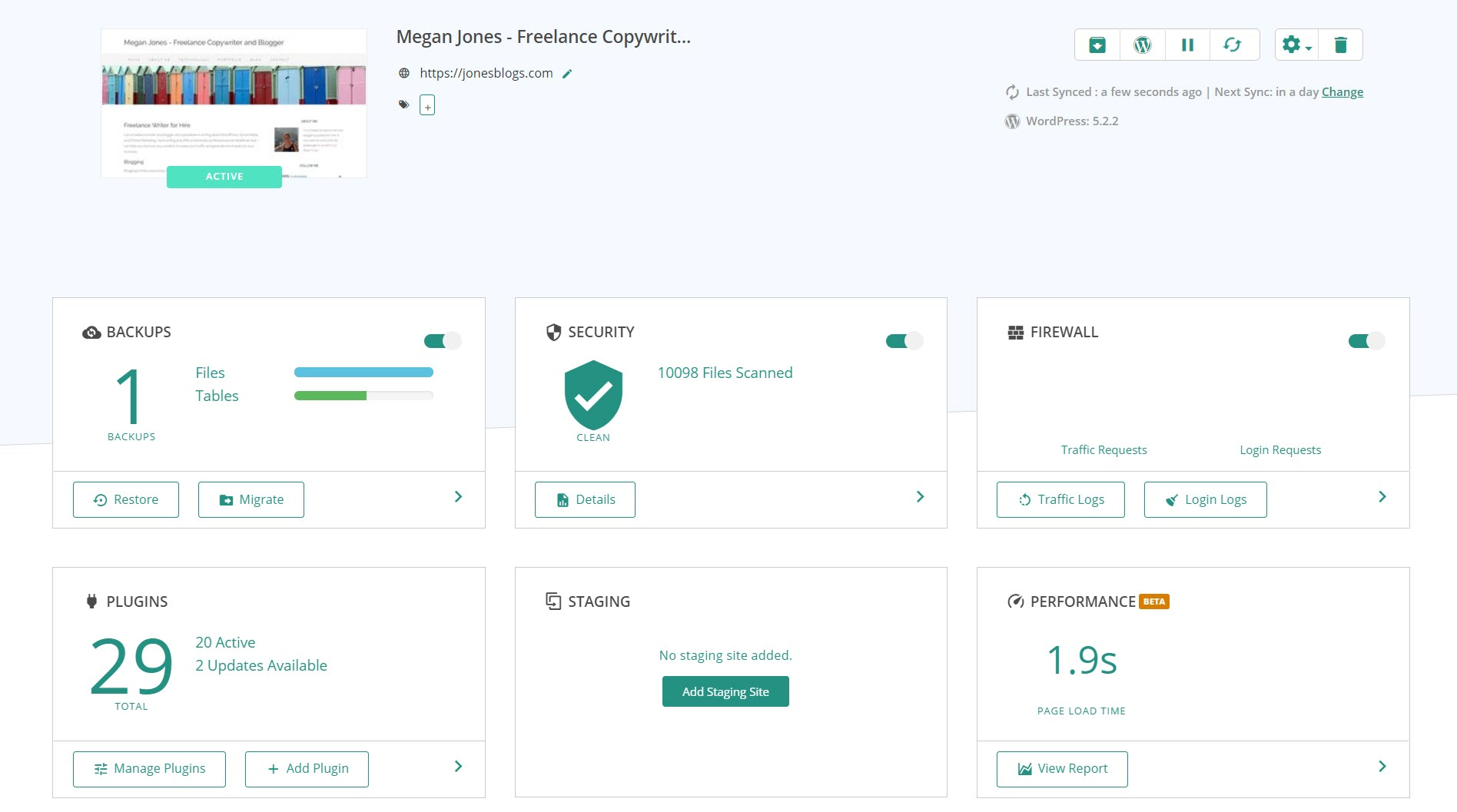Click the backup archive icon in the toolbar
This screenshot has width=1457, height=812.
click(x=1097, y=45)
